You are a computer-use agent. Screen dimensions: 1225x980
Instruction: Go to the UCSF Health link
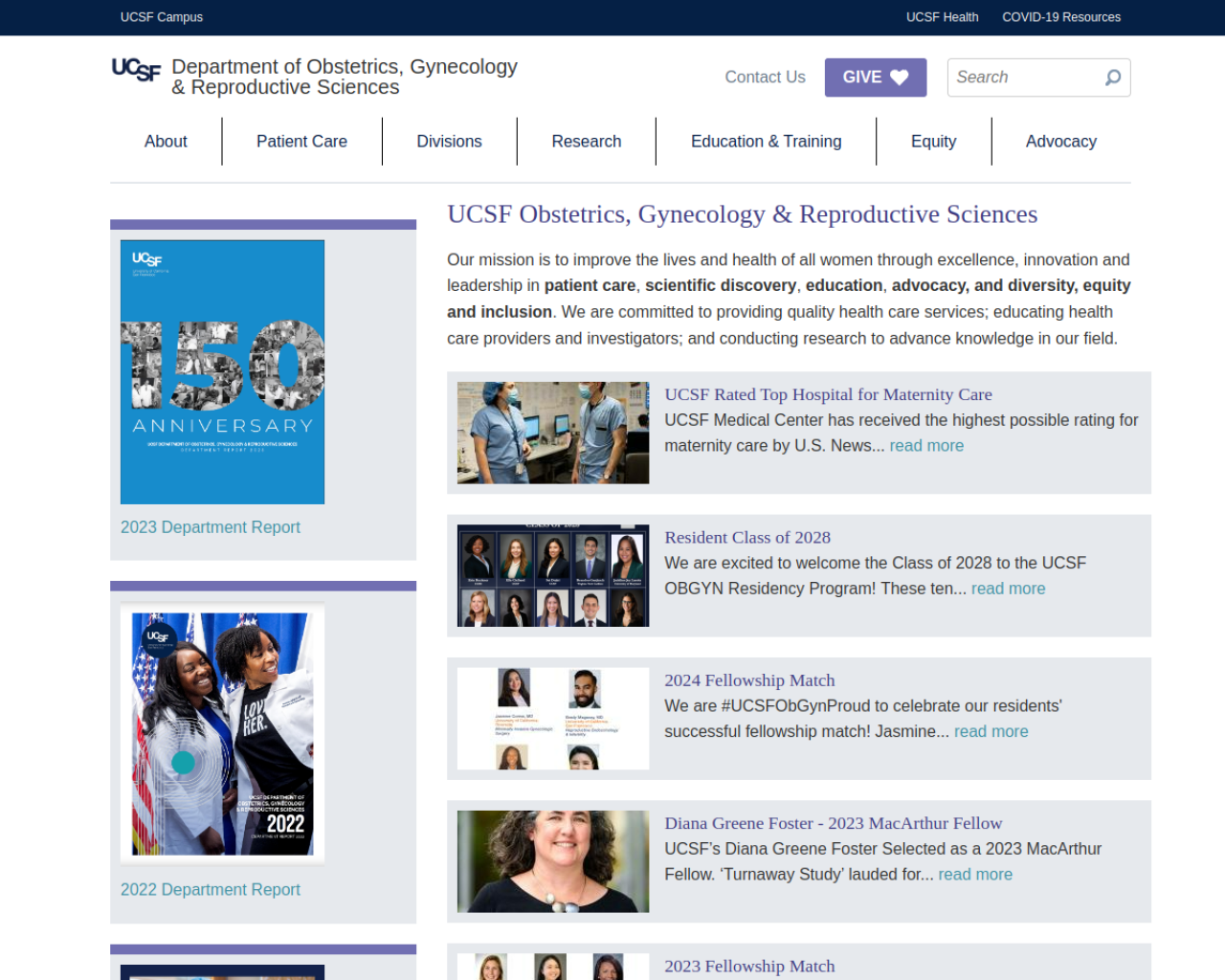[x=942, y=17]
